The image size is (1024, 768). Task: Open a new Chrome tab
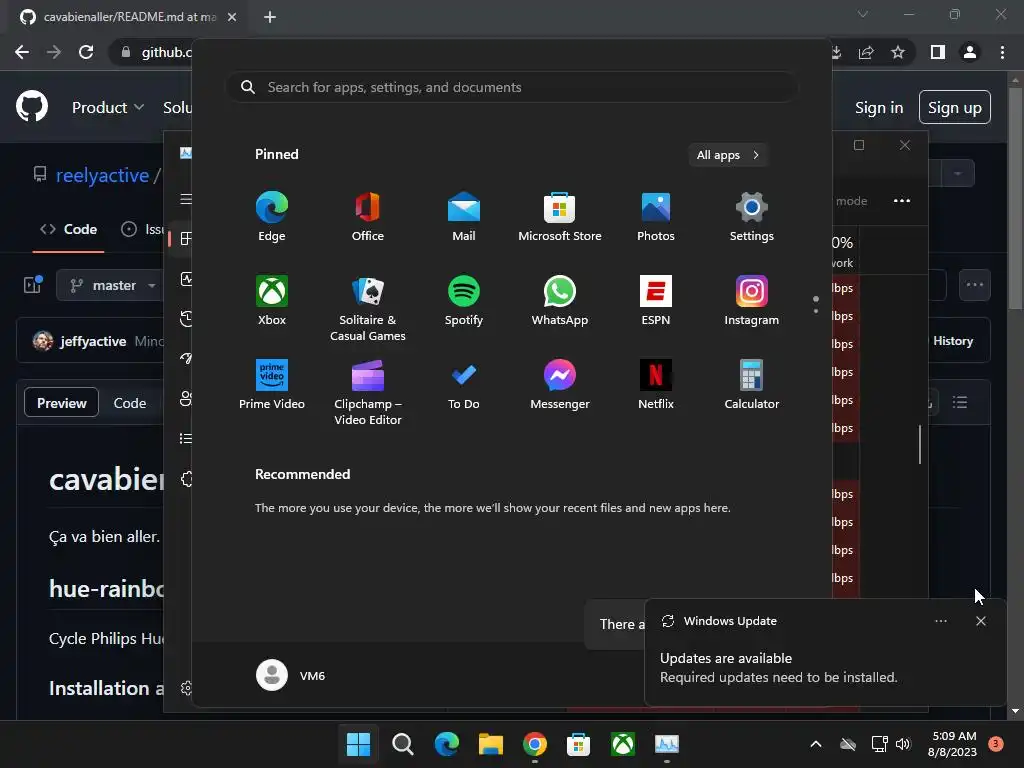(x=270, y=17)
